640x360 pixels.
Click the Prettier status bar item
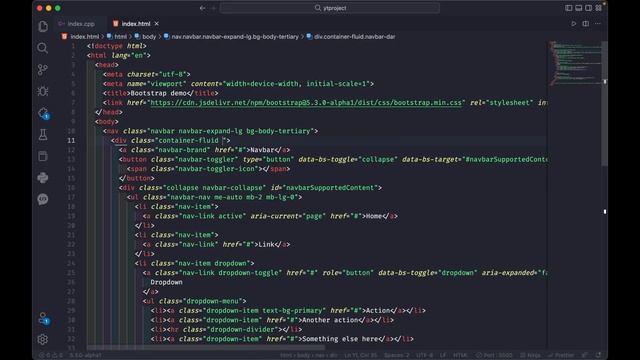[561, 355]
